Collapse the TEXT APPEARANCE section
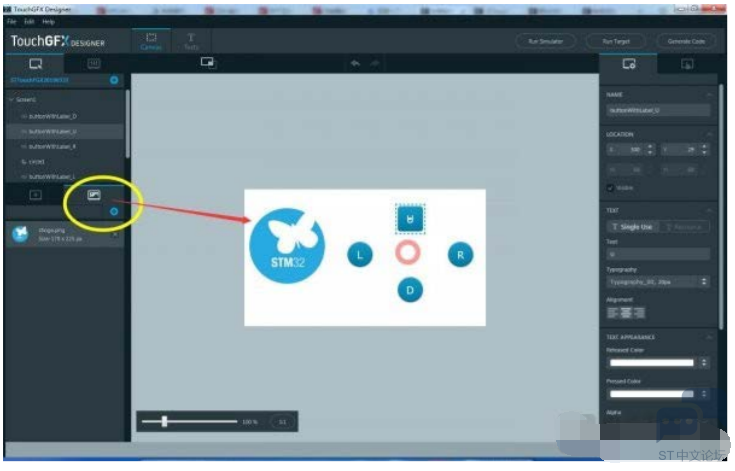This screenshot has width=735, height=471. [x=709, y=337]
